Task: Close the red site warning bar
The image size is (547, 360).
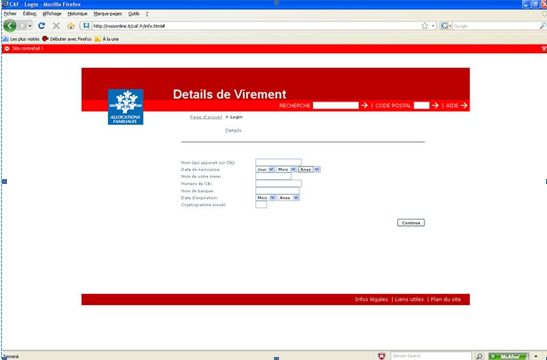Action: coord(544,48)
